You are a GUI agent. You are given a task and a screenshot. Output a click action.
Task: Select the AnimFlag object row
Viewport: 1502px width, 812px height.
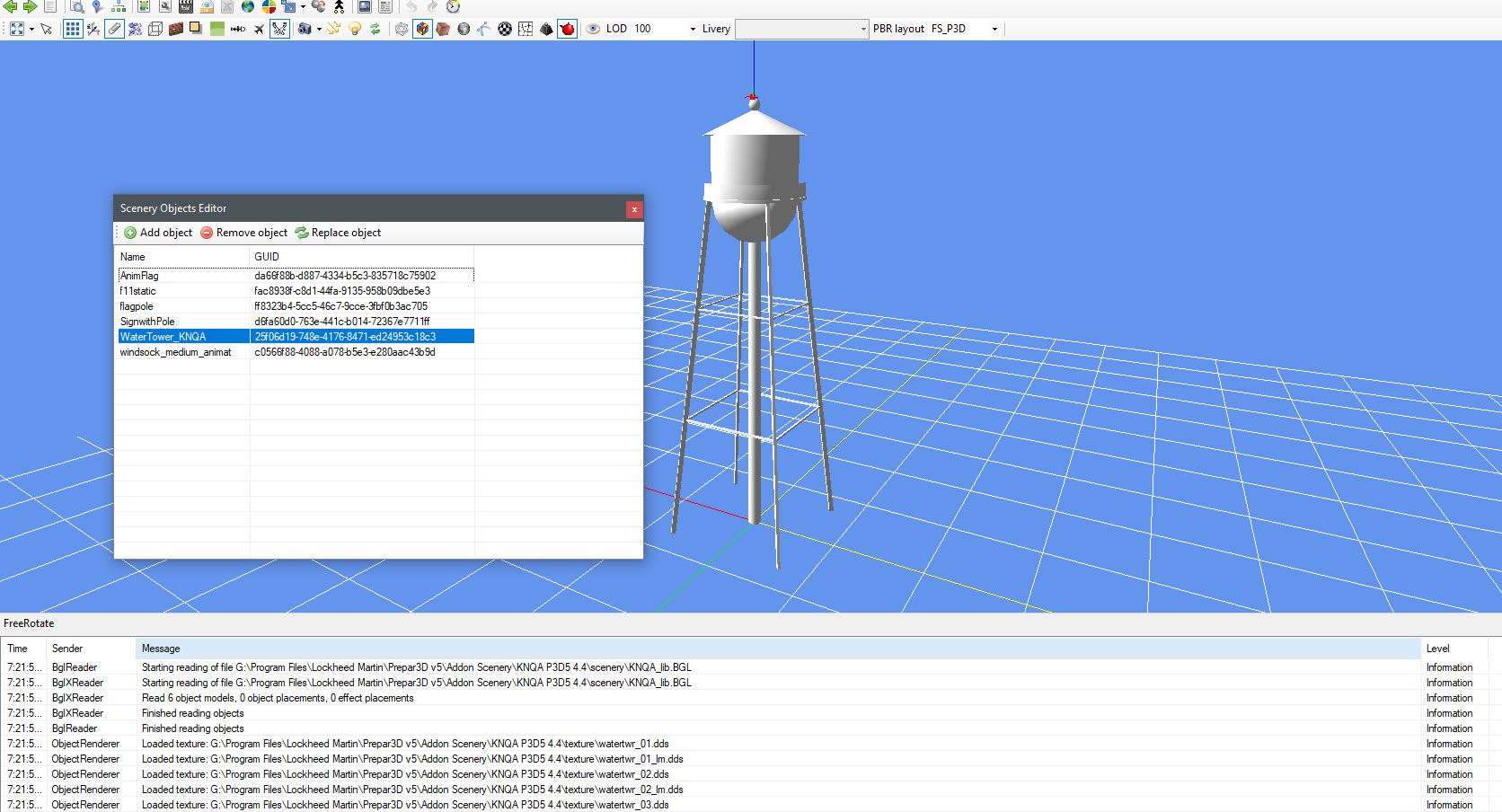coord(296,276)
